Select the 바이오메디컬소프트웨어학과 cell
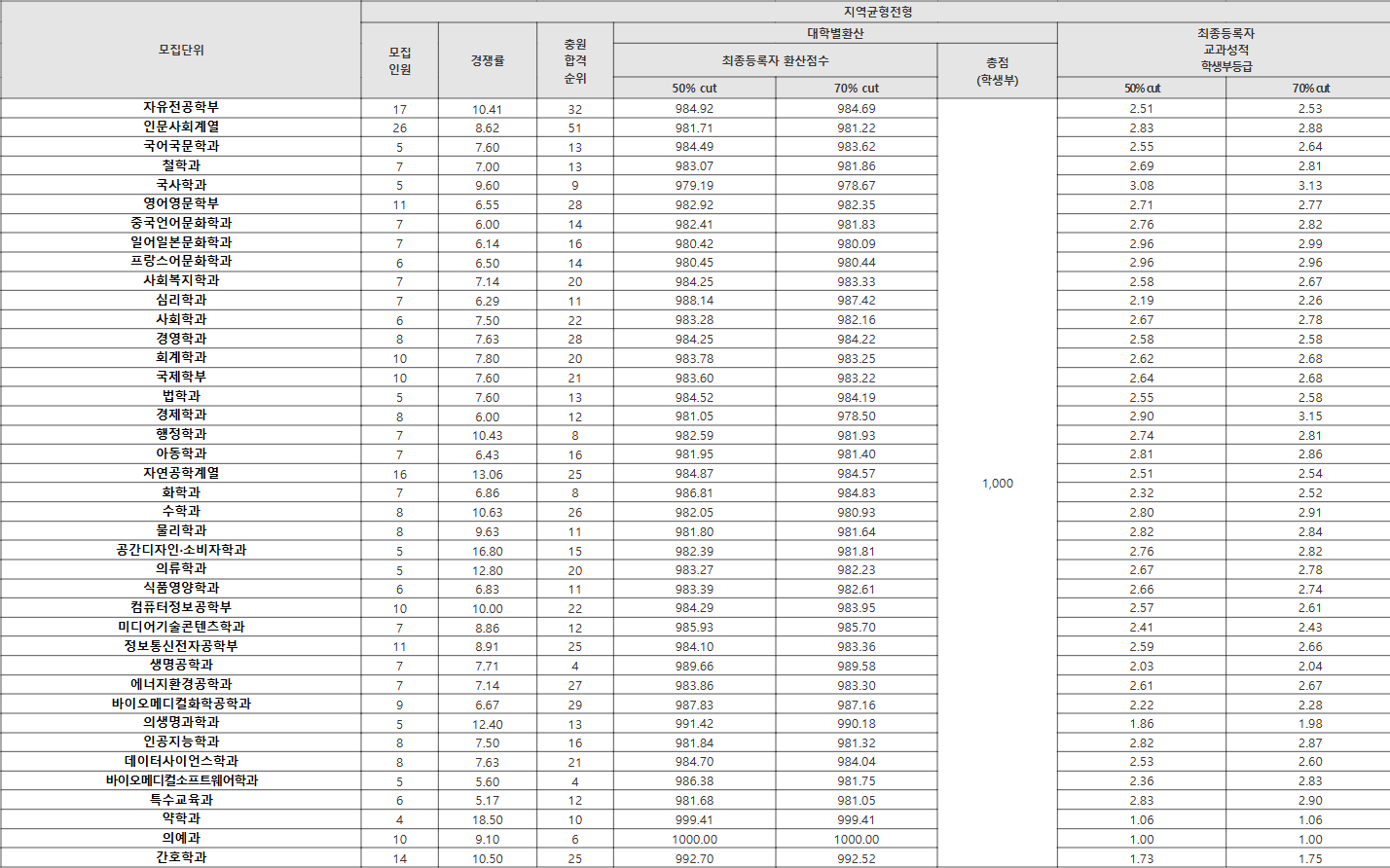The height and width of the screenshot is (868, 1390). 181,780
